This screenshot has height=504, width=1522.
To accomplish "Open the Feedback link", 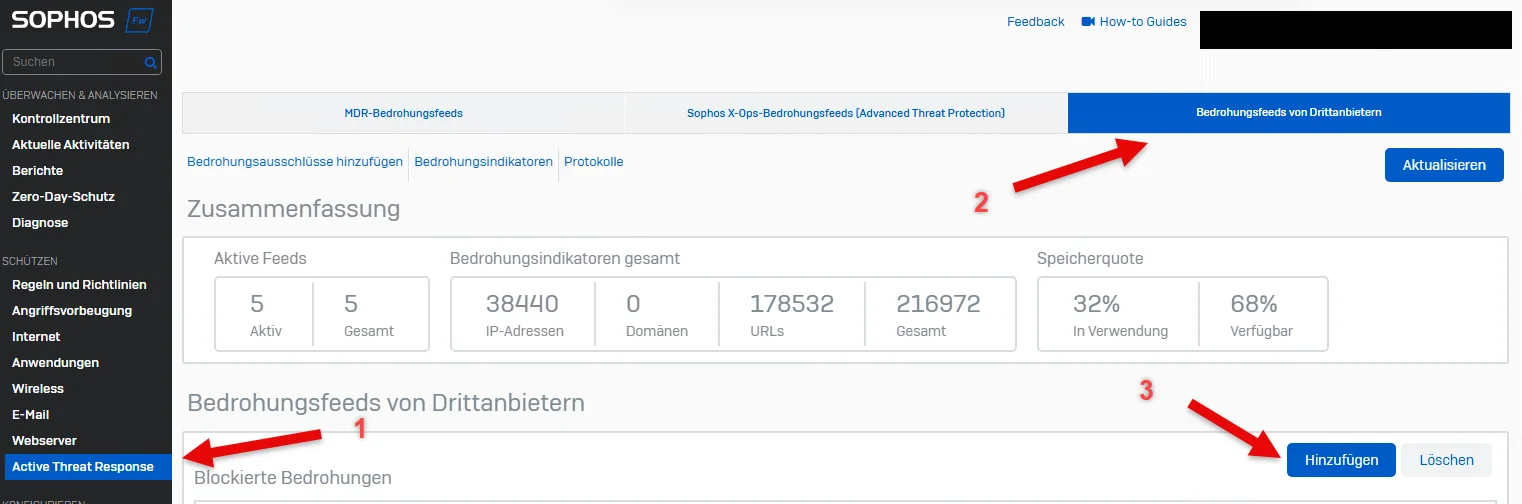I will pyautogui.click(x=1035, y=21).
